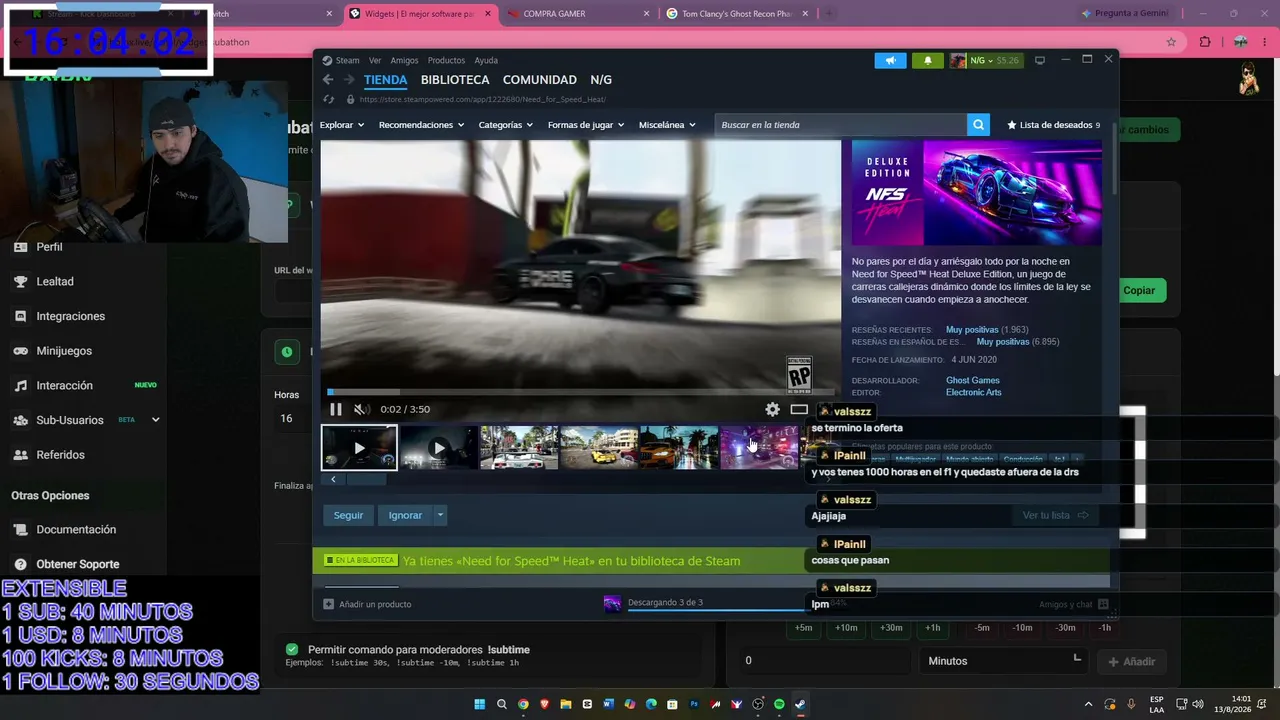The height and width of the screenshot is (720, 1280).
Task: Click the media thumbnail strip scrollbar
Action: pos(366,479)
